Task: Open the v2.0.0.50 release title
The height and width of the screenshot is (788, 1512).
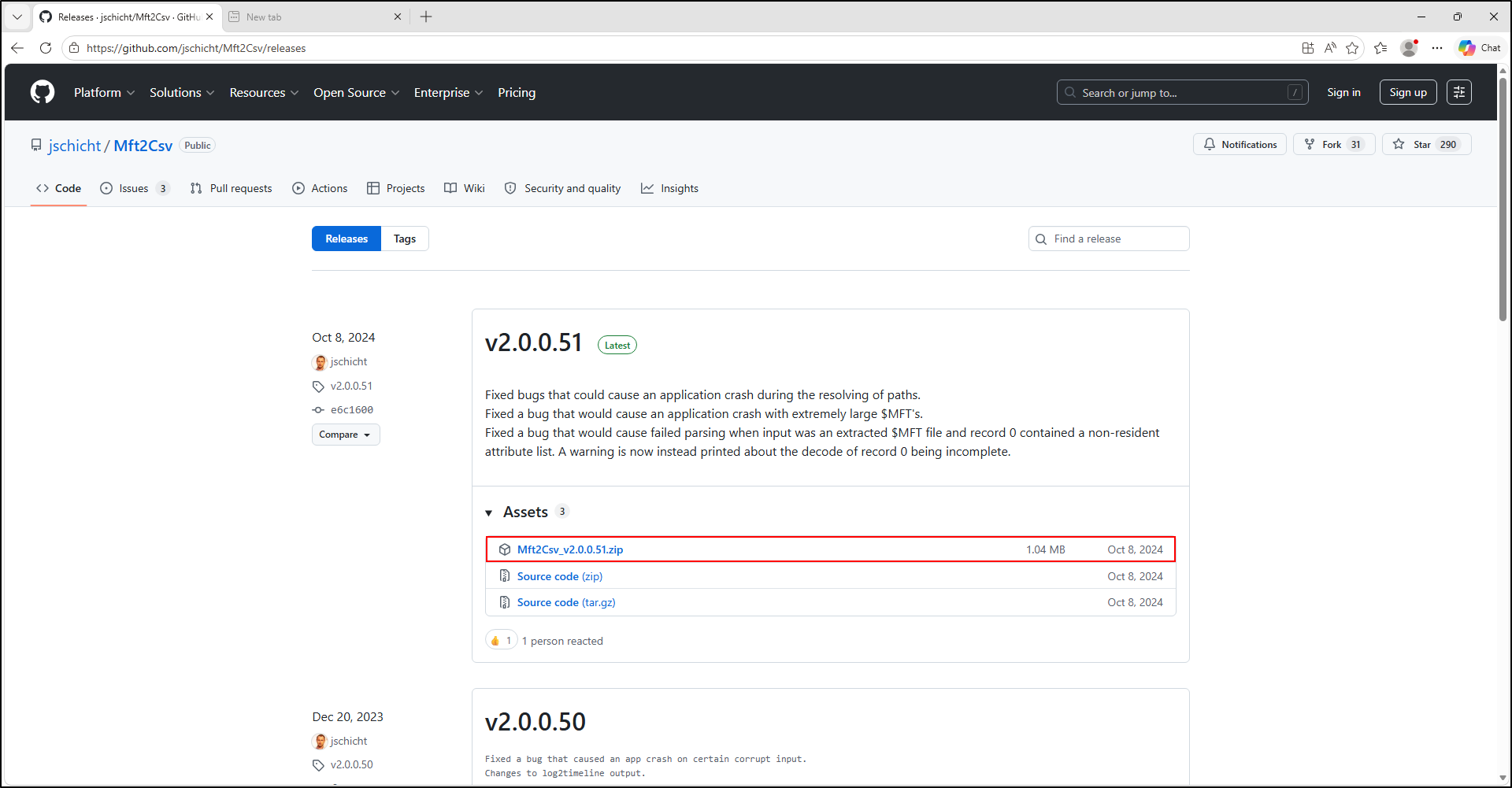Action: pos(535,722)
